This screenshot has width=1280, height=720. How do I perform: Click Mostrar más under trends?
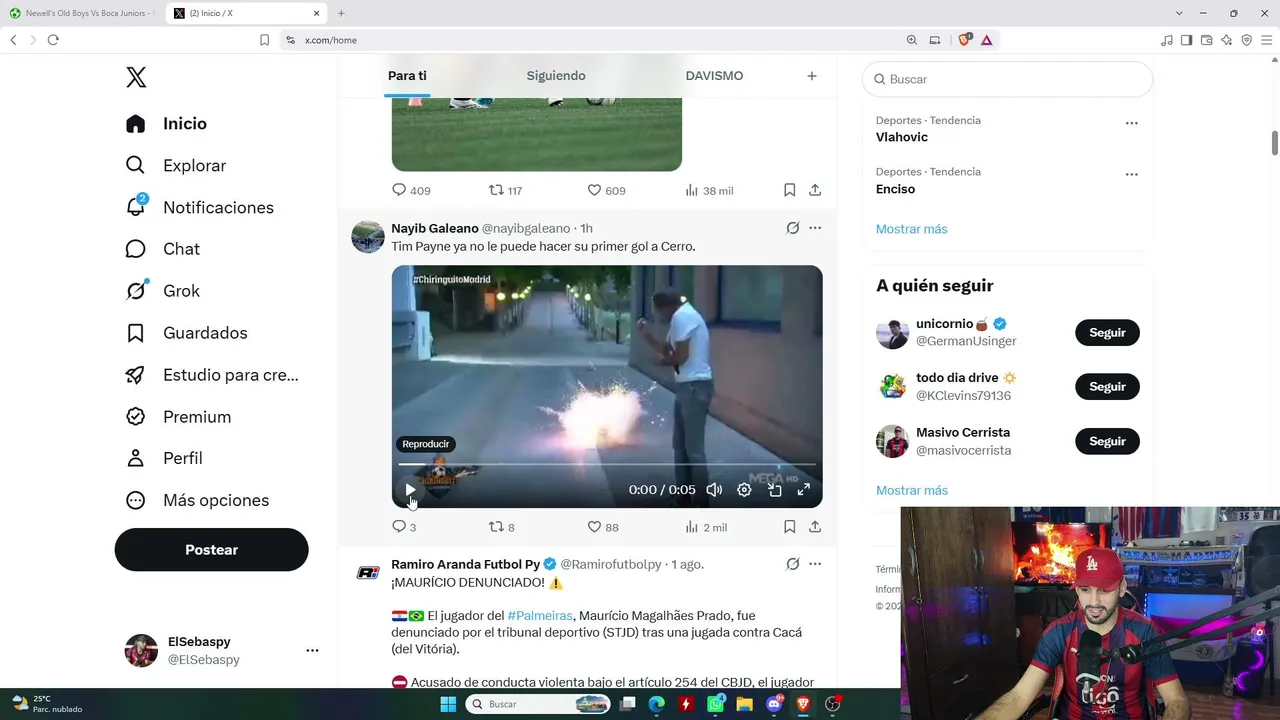pyautogui.click(x=911, y=229)
